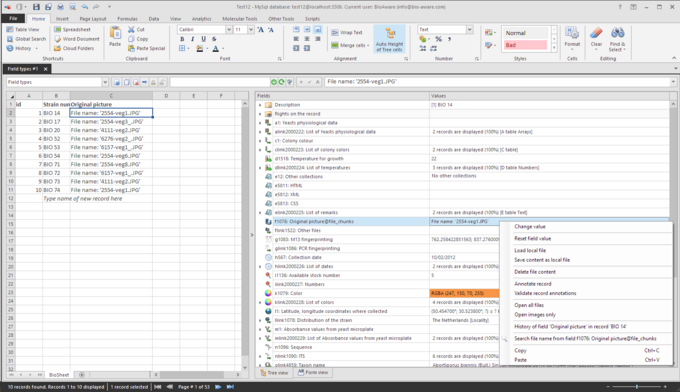Open Find & Select
680x392 pixels.
click(x=618, y=39)
